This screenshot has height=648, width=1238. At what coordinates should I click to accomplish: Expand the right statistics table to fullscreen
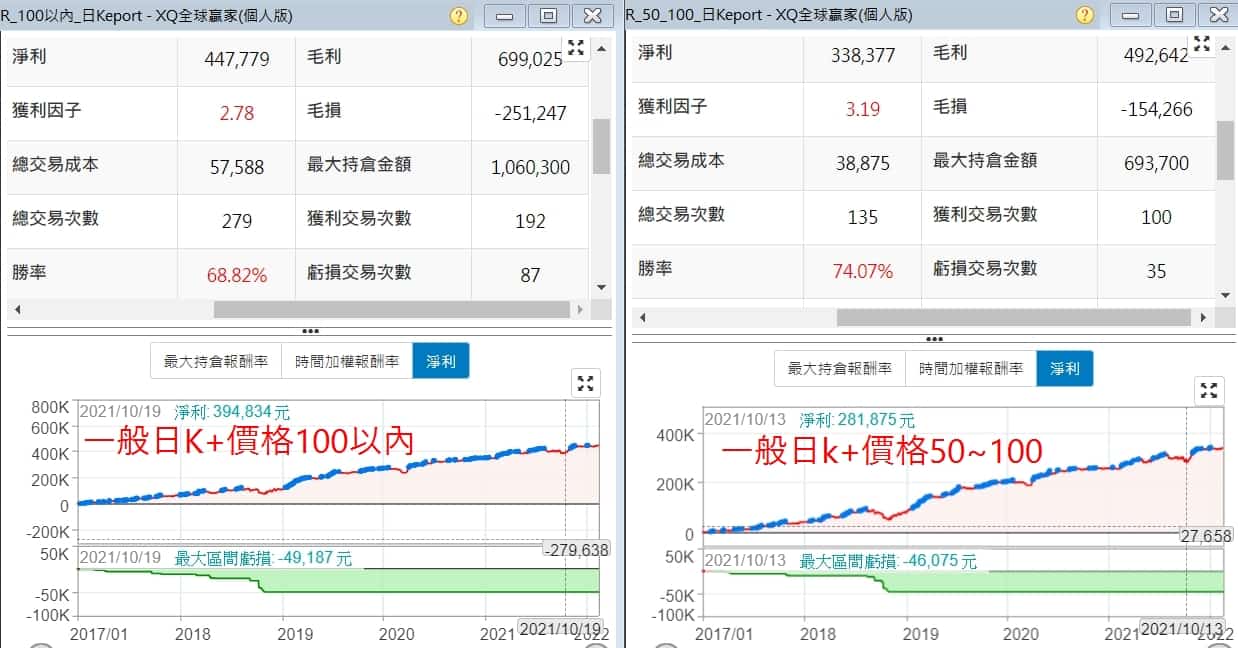tap(1202, 44)
